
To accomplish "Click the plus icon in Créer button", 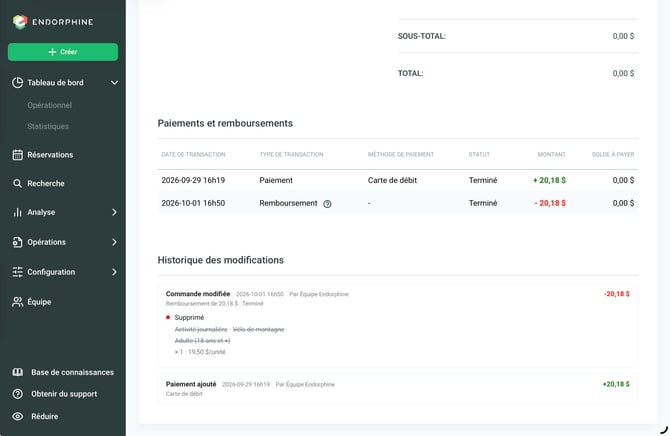I will point(52,52).
